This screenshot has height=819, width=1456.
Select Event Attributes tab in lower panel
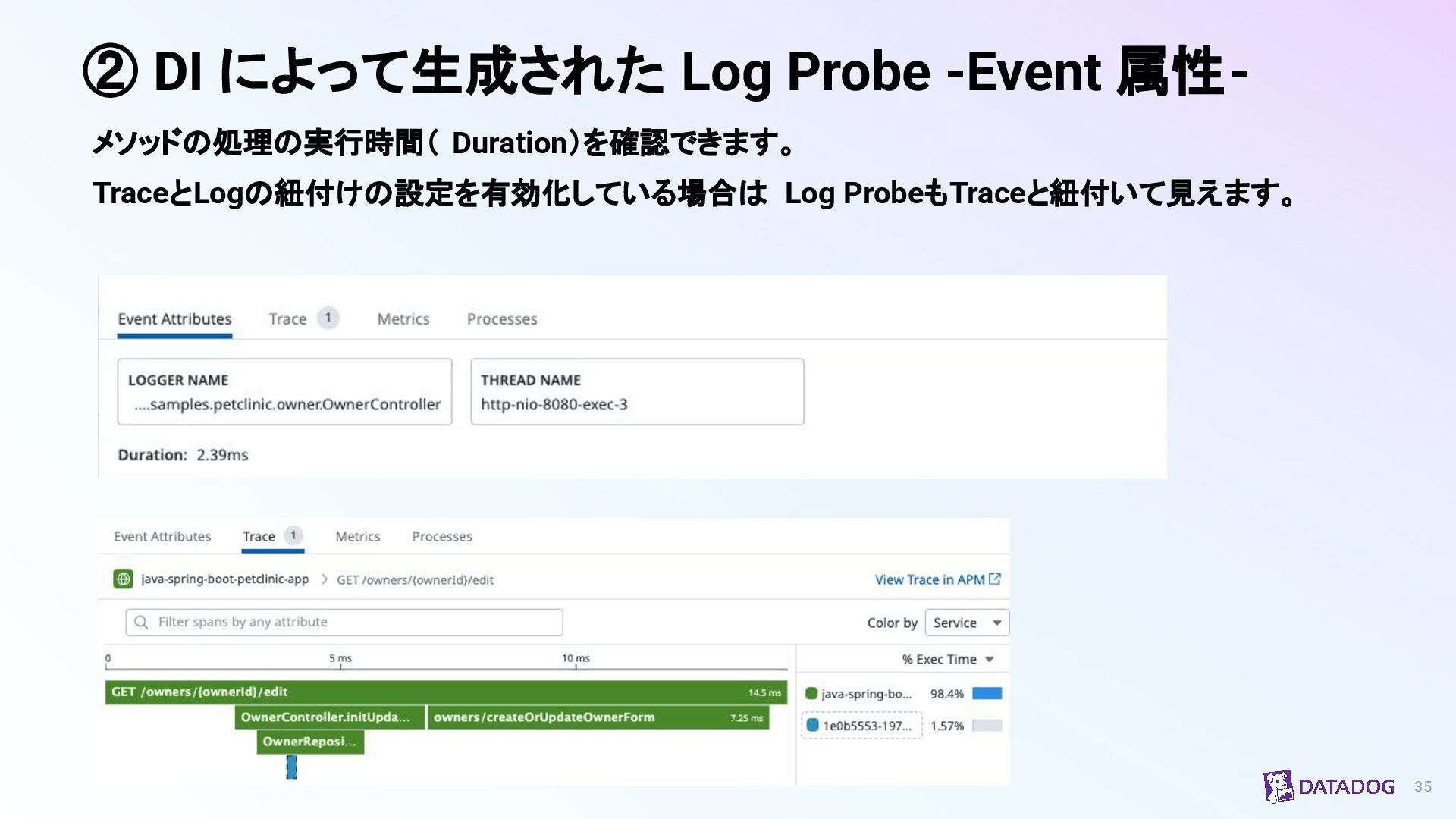[x=162, y=537]
